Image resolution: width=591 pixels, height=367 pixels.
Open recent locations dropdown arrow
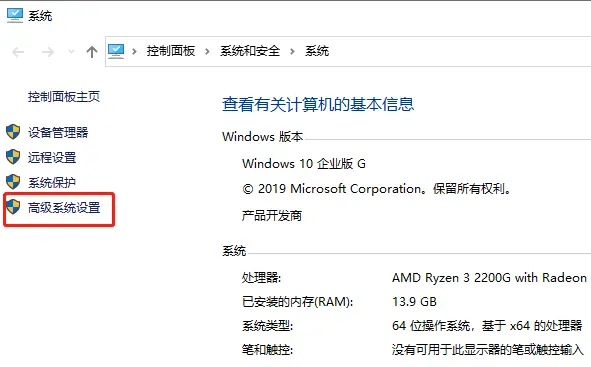tap(71, 52)
